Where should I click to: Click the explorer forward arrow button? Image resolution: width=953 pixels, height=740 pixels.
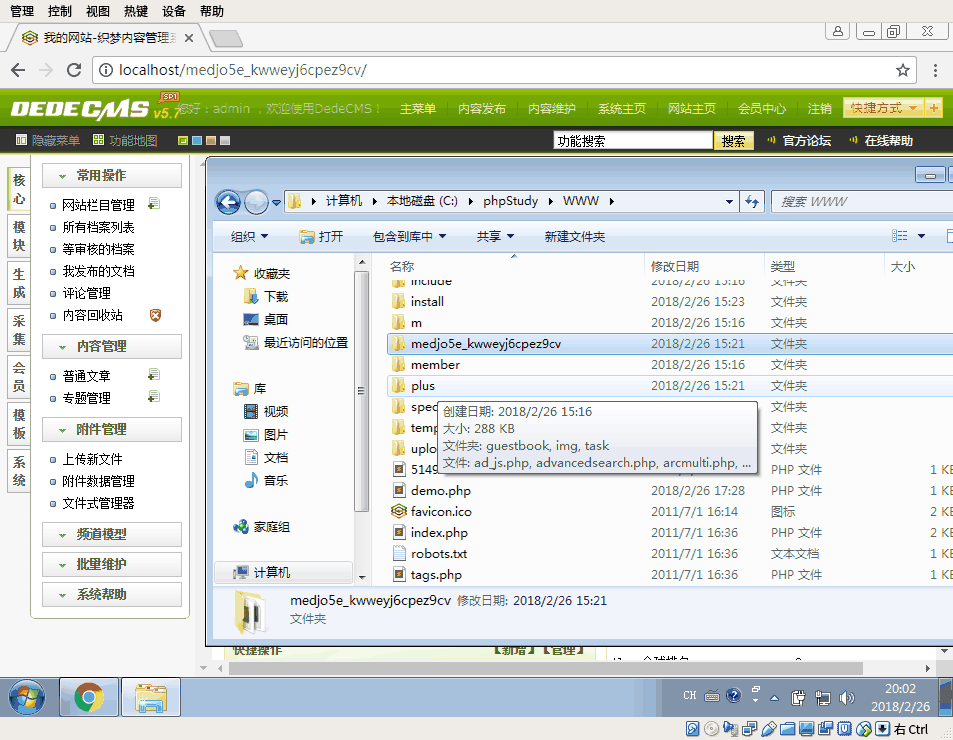point(256,202)
